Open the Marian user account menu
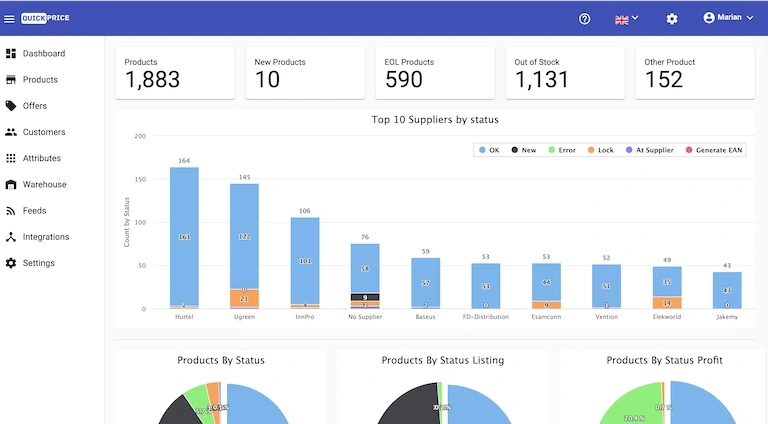Image resolution: width=768 pixels, height=424 pixels. tap(728, 18)
